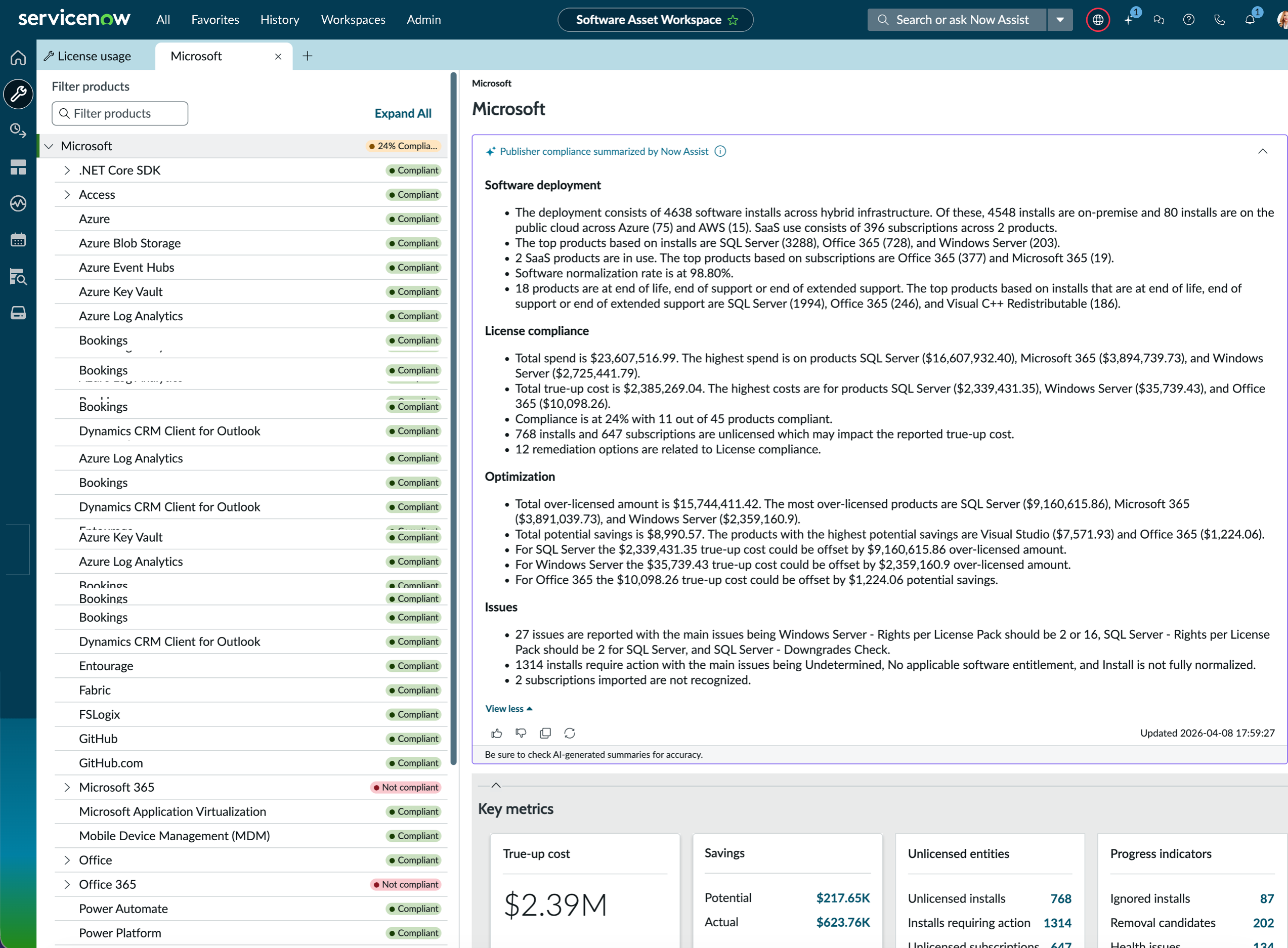
Task: Open the notifications bell
Action: coord(1250,20)
